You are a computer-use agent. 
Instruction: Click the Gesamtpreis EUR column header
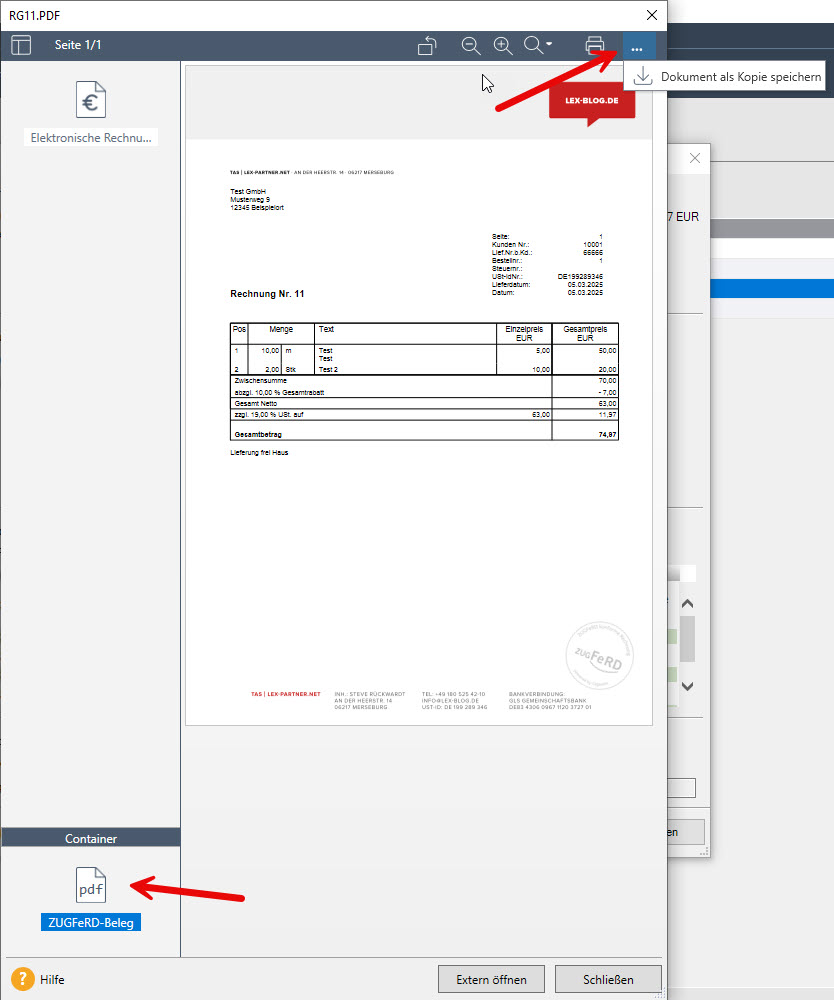pyautogui.click(x=585, y=334)
